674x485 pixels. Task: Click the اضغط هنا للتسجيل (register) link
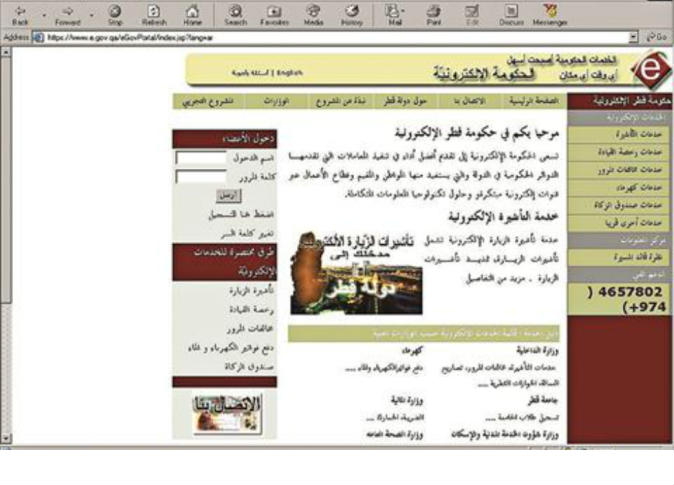241,215
